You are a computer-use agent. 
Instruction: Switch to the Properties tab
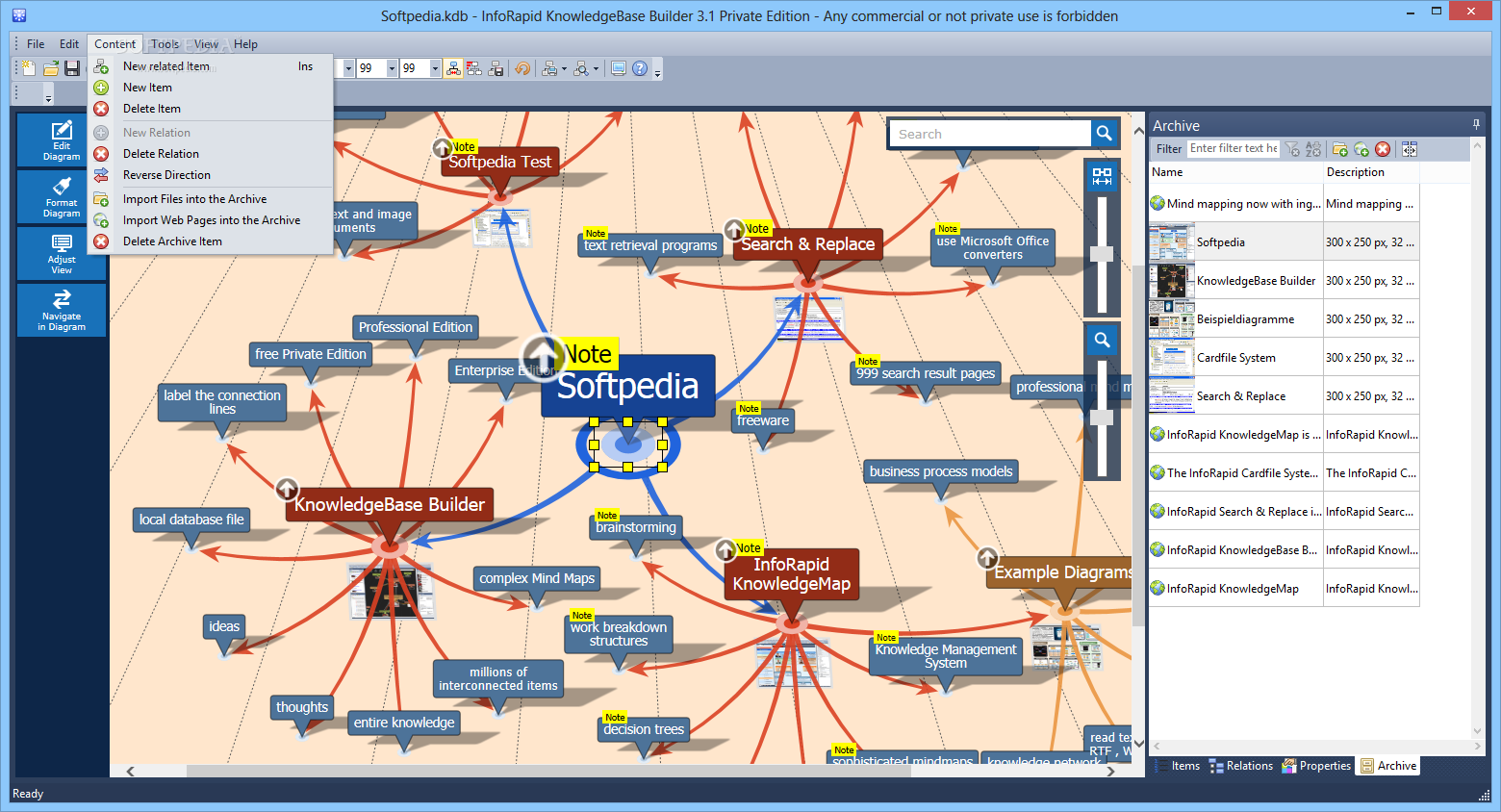click(1316, 766)
